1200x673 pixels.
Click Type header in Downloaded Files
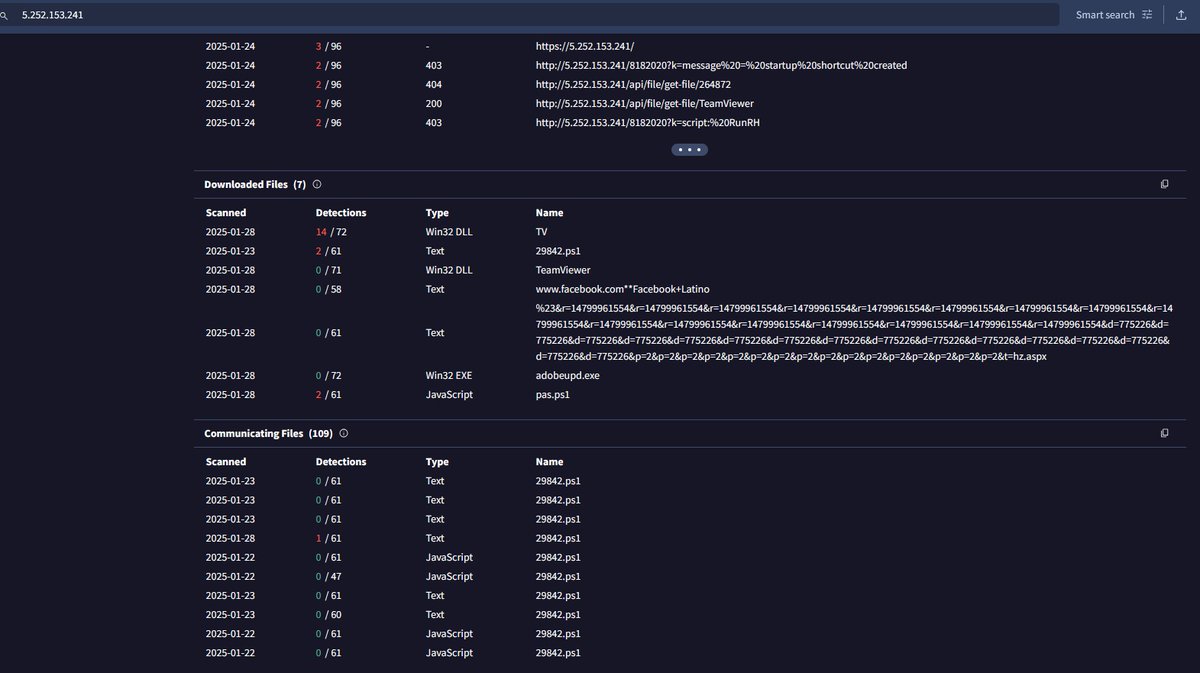[x=437, y=213]
